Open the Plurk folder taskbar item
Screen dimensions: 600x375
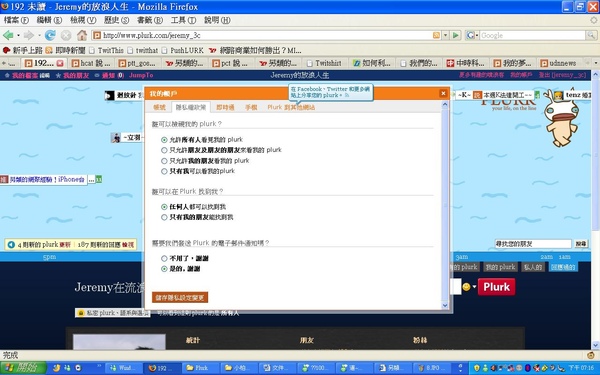point(201,368)
